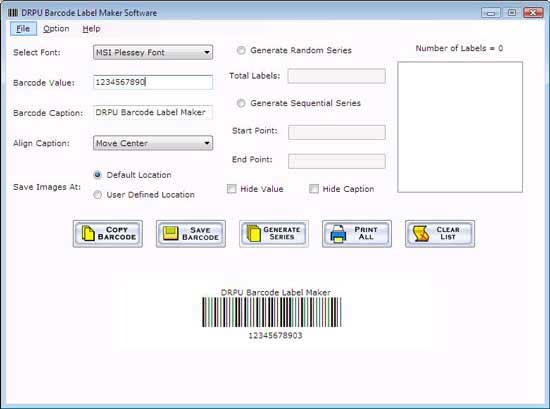Viewport: 550px width, 409px height.
Task: Enable the Hide Value checkbox
Action: click(x=232, y=189)
